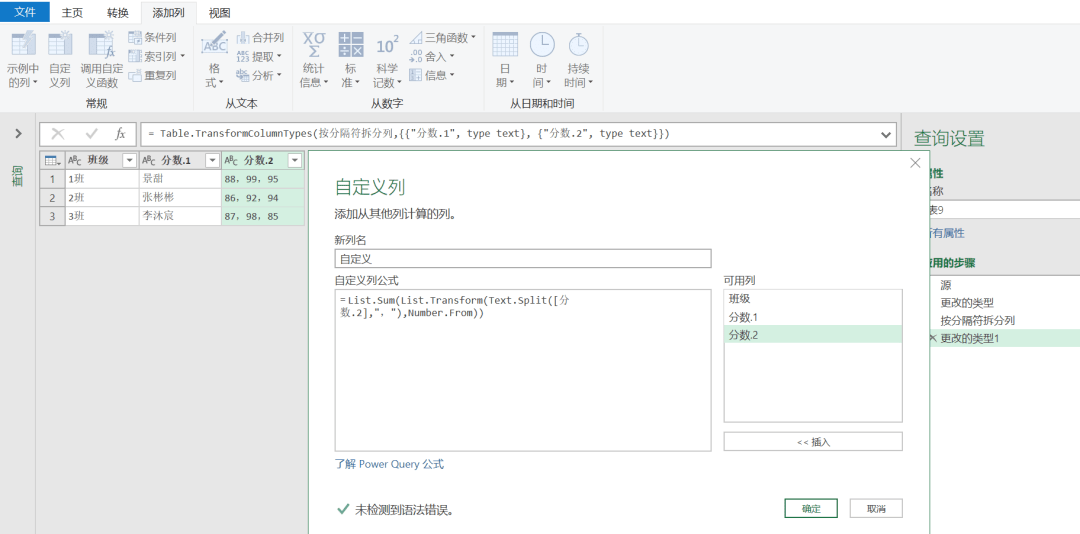This screenshot has height=534, width=1080.
Task: Select cell 87, 98, 85
Action: pyautogui.click(x=262, y=216)
